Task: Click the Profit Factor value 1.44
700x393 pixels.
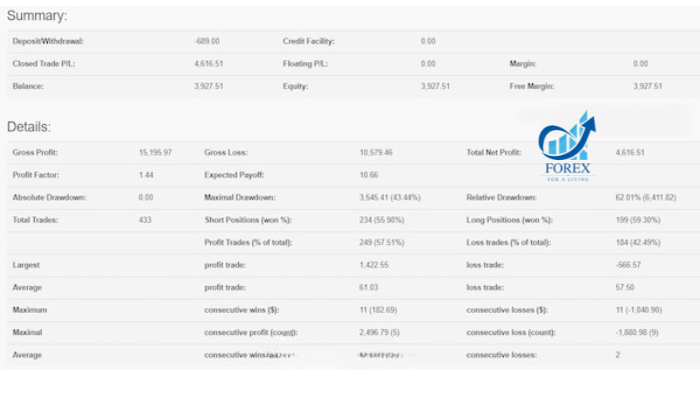Action: (146, 175)
